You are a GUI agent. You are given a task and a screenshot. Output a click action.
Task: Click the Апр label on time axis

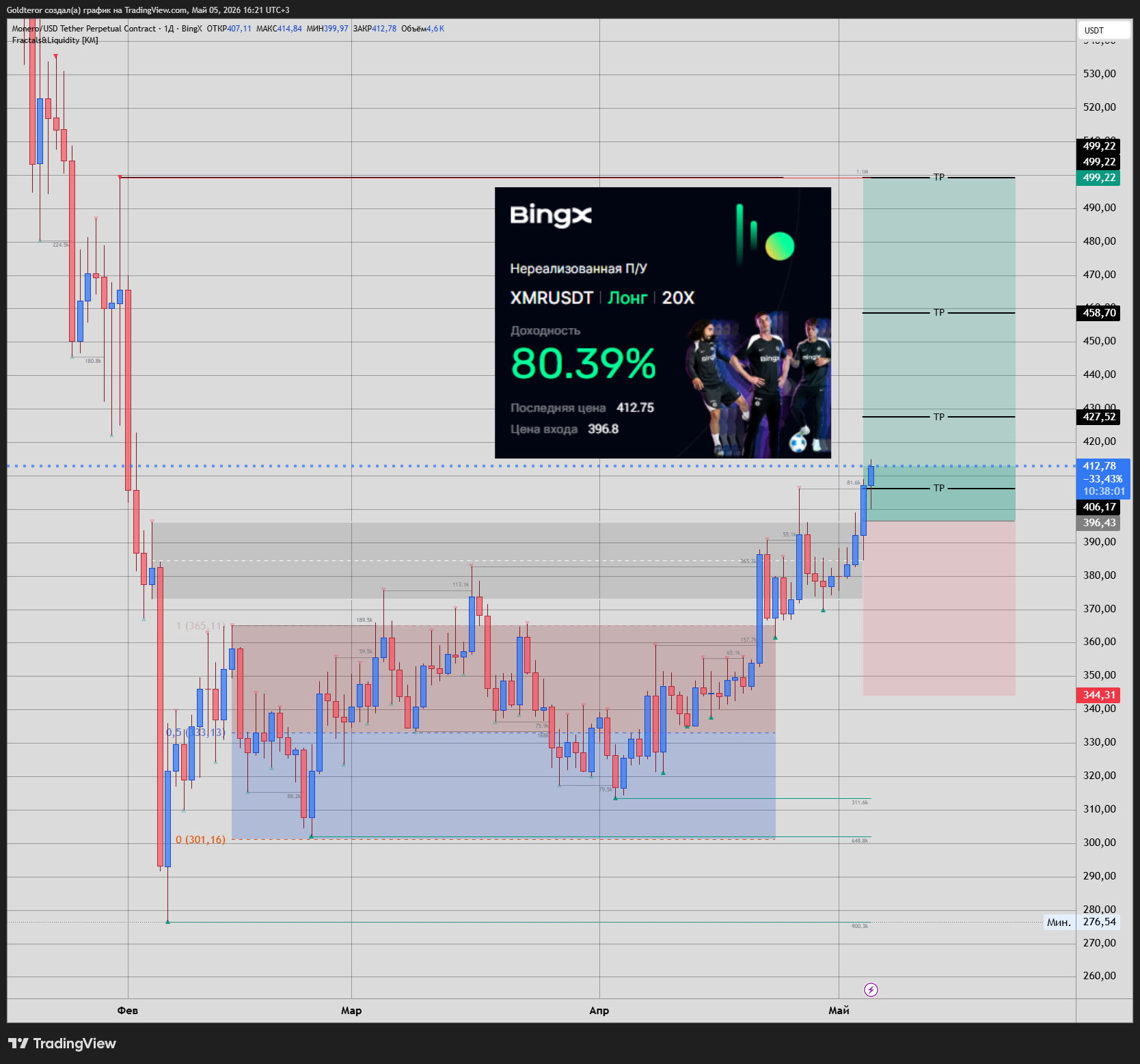click(599, 1011)
